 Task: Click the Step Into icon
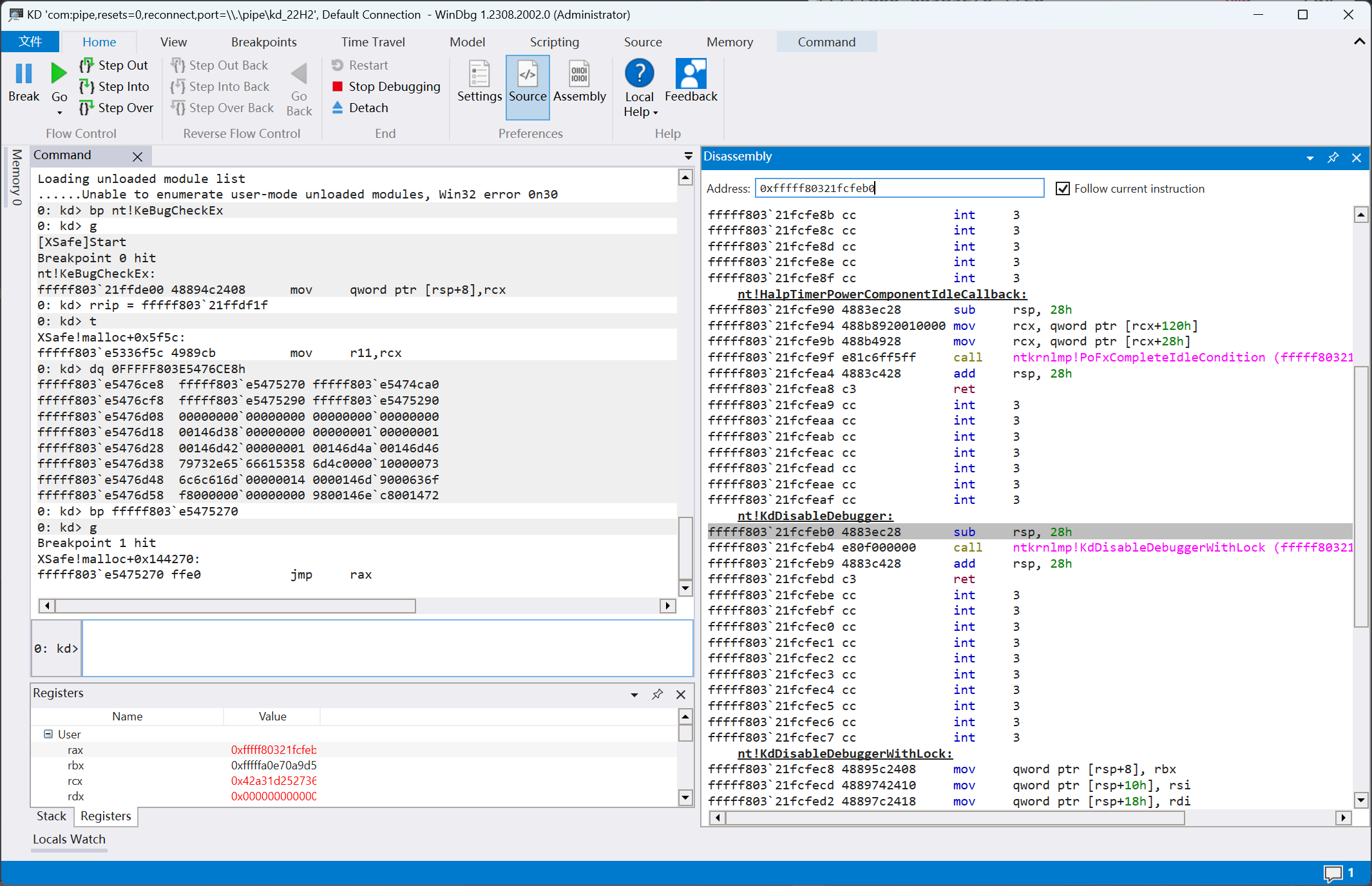pyautogui.click(x=86, y=86)
